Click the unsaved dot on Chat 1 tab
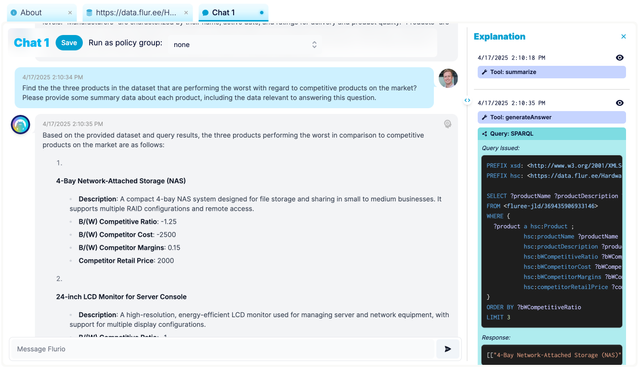Screen dimensions: 640x370 point(262,13)
